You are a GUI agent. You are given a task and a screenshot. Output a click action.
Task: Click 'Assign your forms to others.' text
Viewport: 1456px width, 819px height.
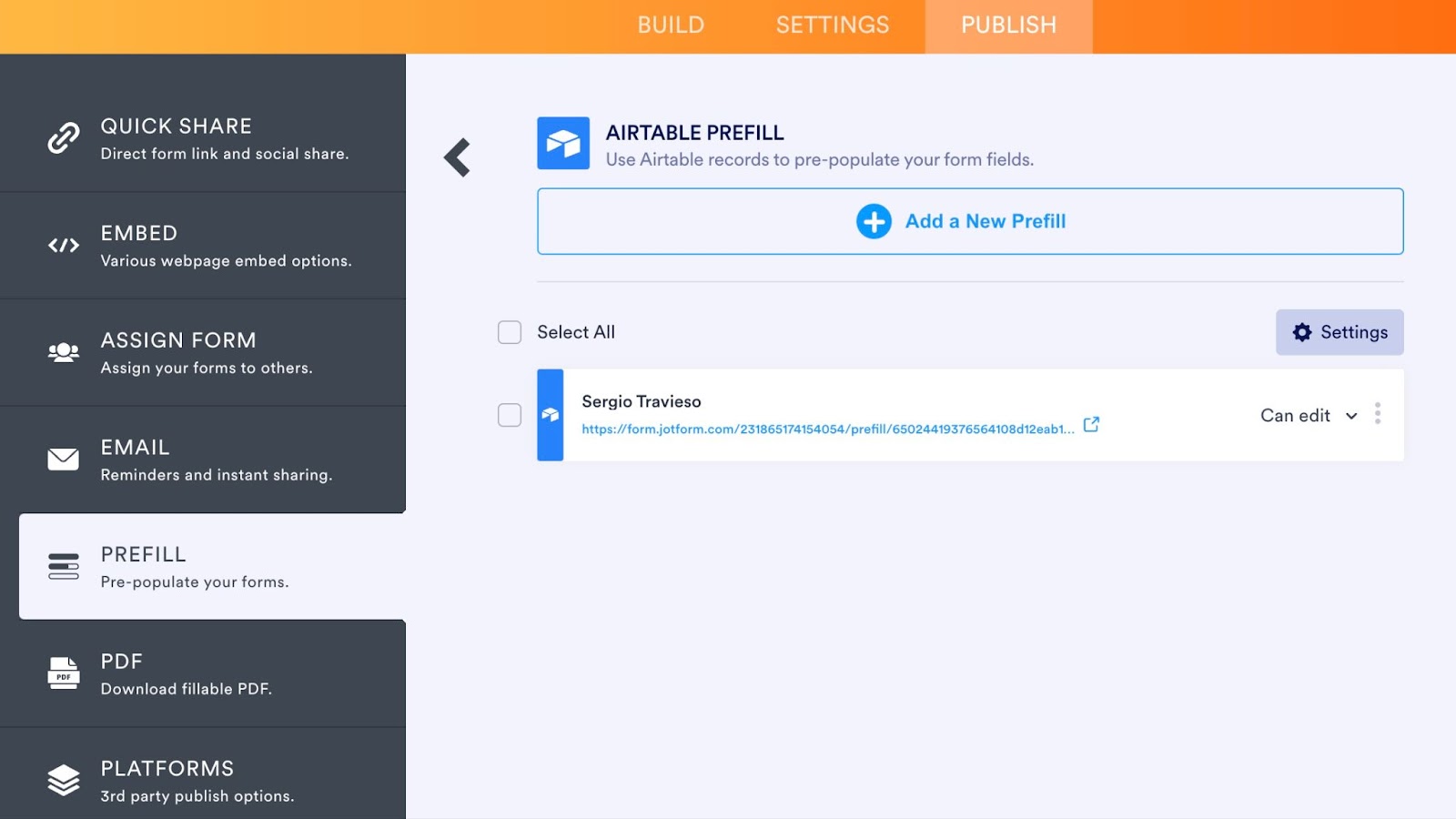(207, 368)
